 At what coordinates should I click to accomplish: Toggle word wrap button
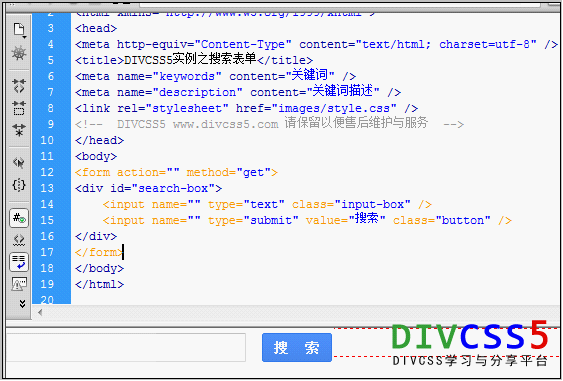pos(19,262)
